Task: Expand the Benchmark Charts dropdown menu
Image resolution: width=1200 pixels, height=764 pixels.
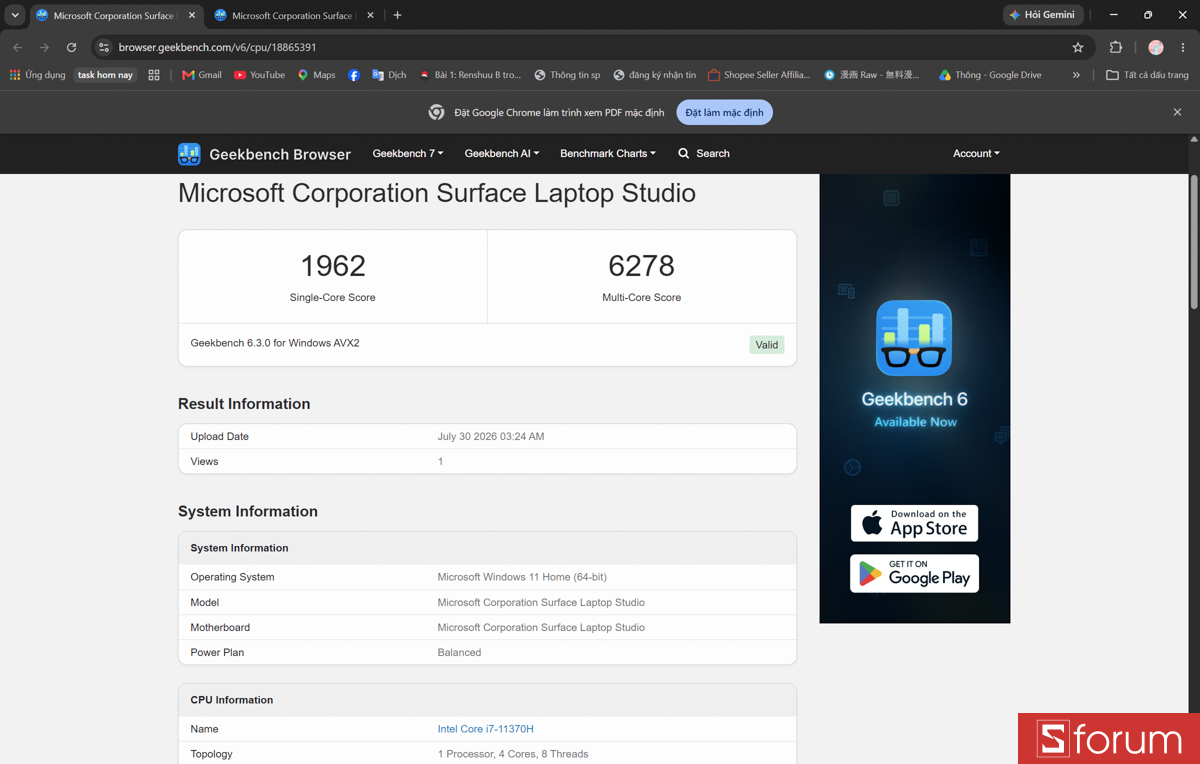Action: click(x=608, y=154)
